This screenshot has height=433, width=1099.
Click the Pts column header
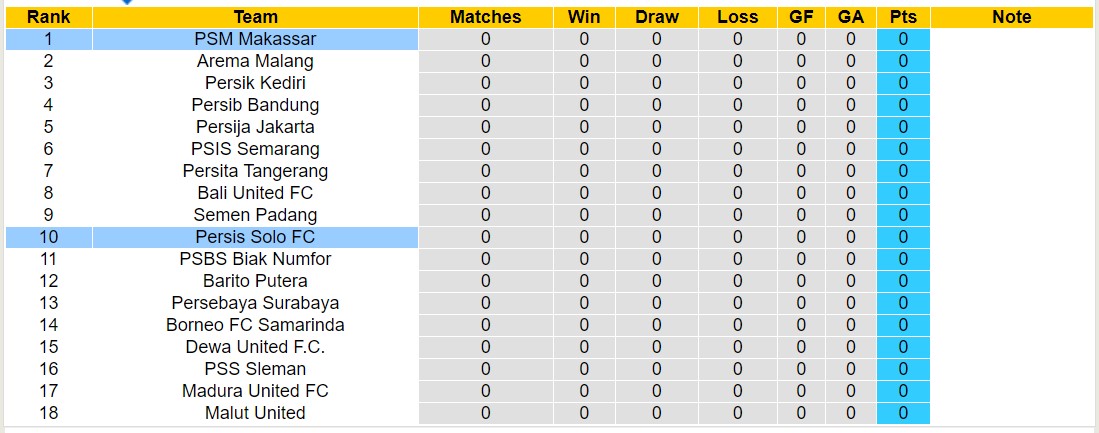[x=903, y=17]
